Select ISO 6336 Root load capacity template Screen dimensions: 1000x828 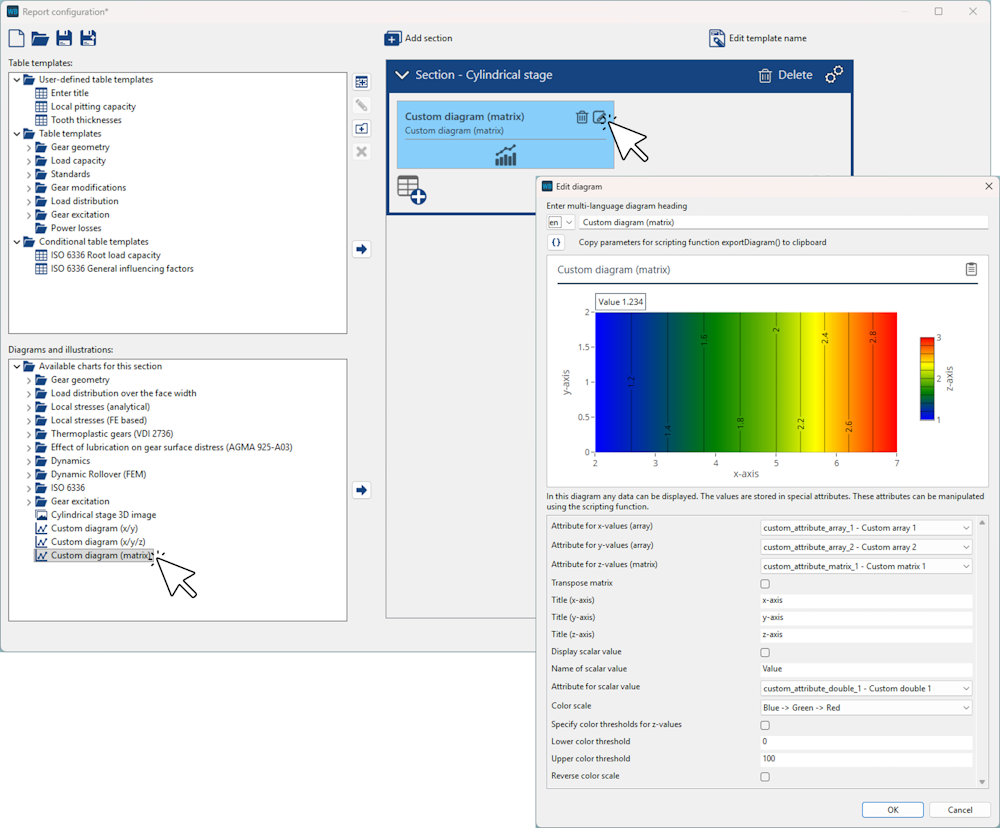click(105, 255)
